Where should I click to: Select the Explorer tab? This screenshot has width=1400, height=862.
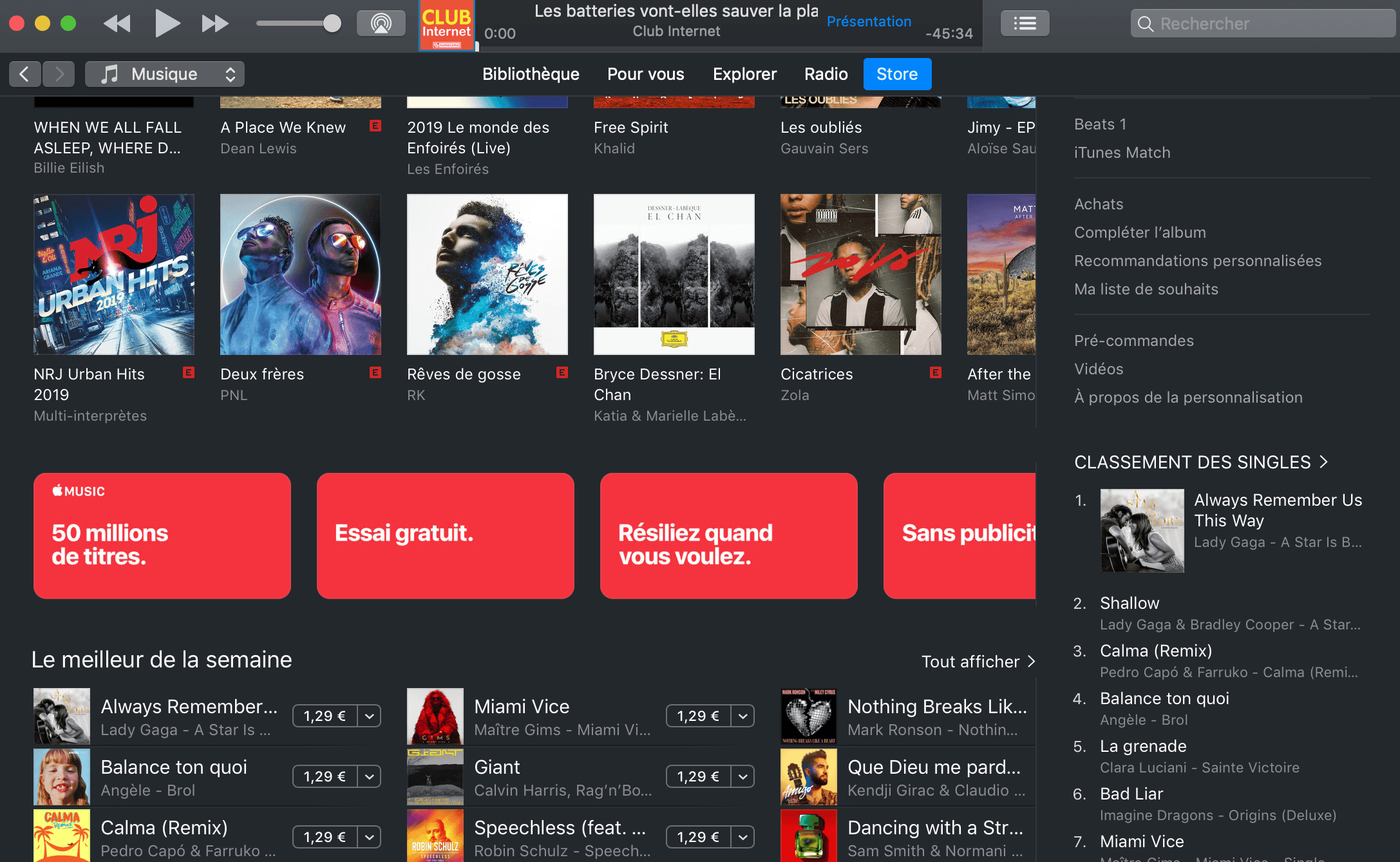point(744,74)
